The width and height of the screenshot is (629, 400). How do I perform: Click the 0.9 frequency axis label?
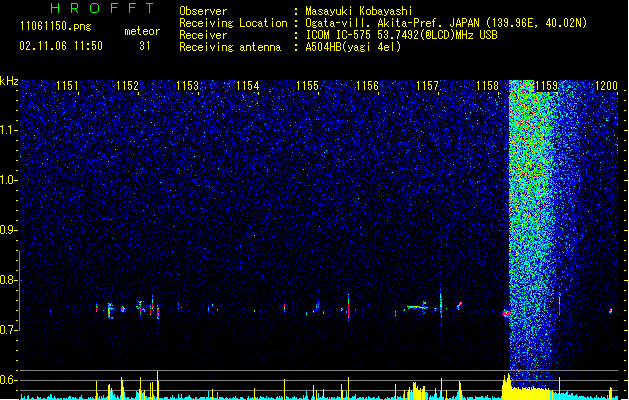point(9,230)
